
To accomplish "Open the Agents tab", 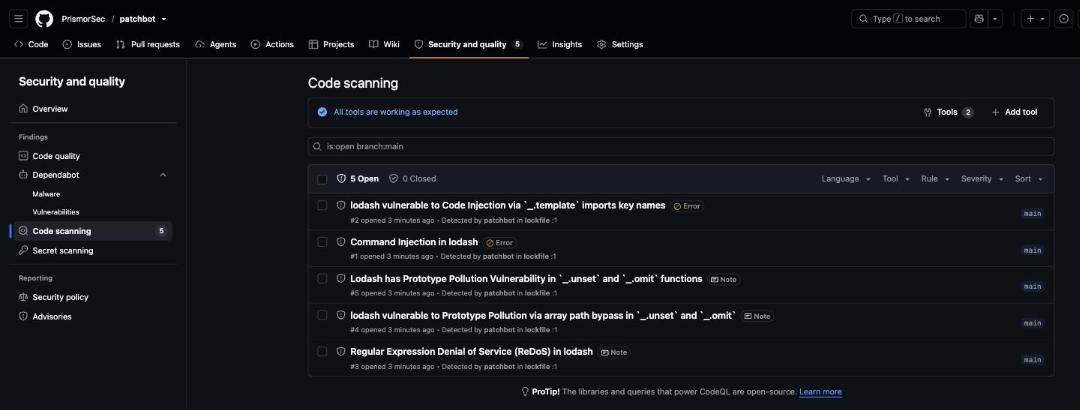I will tap(216, 44).
